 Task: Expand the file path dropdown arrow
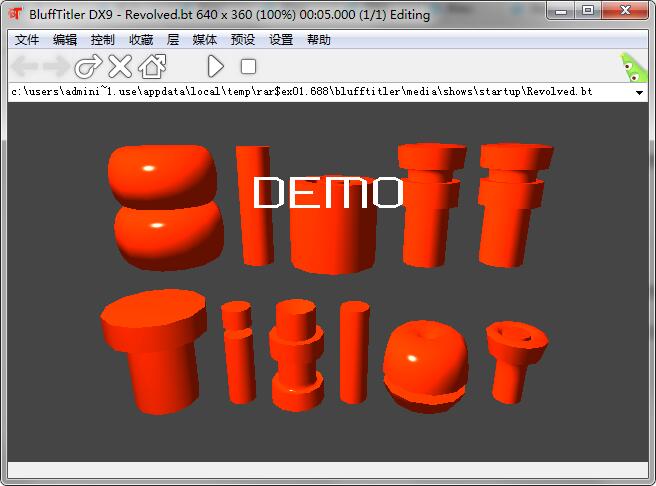(639, 92)
